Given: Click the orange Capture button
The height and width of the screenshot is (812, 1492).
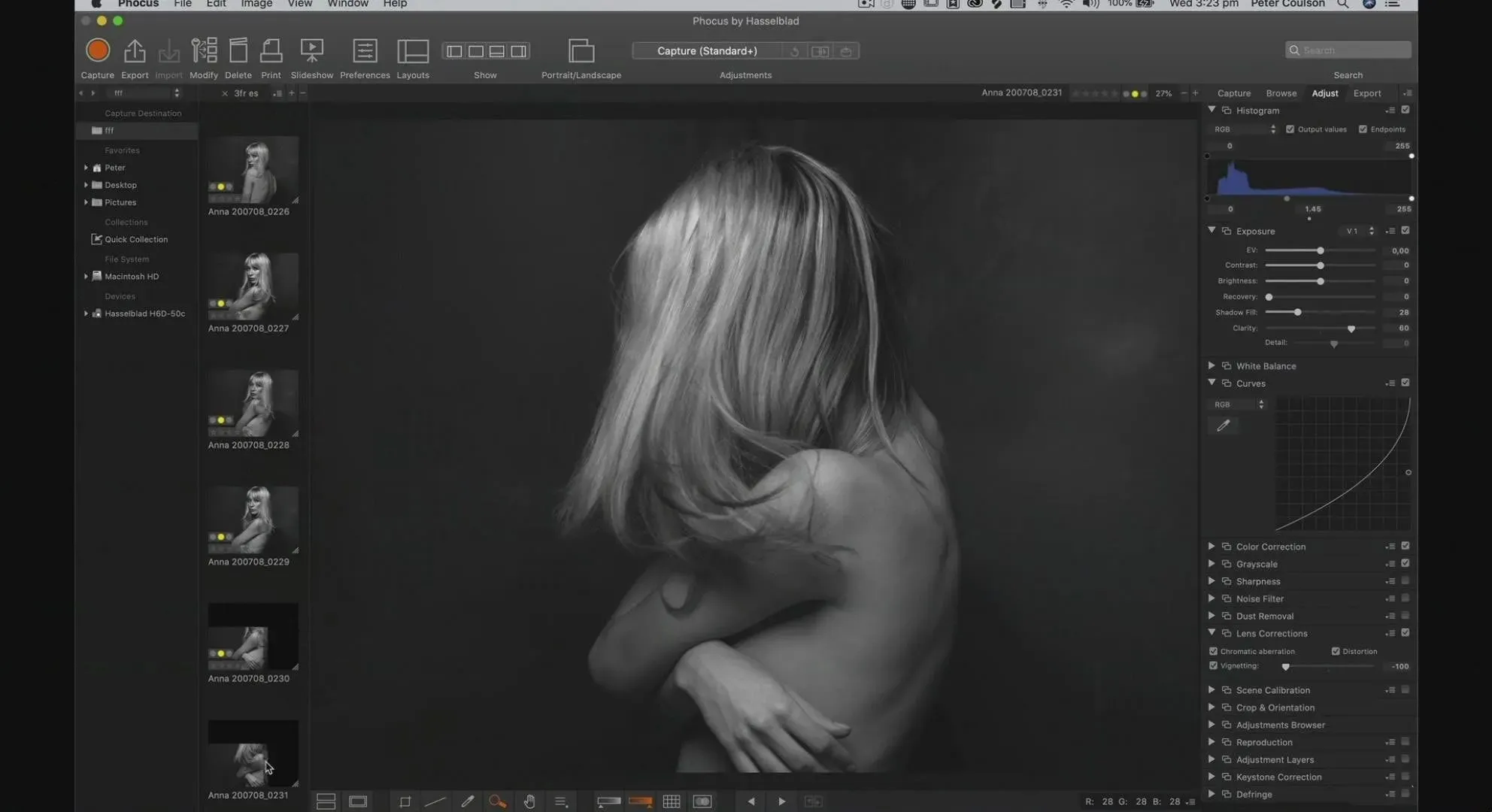Looking at the screenshot, I should coord(98,51).
